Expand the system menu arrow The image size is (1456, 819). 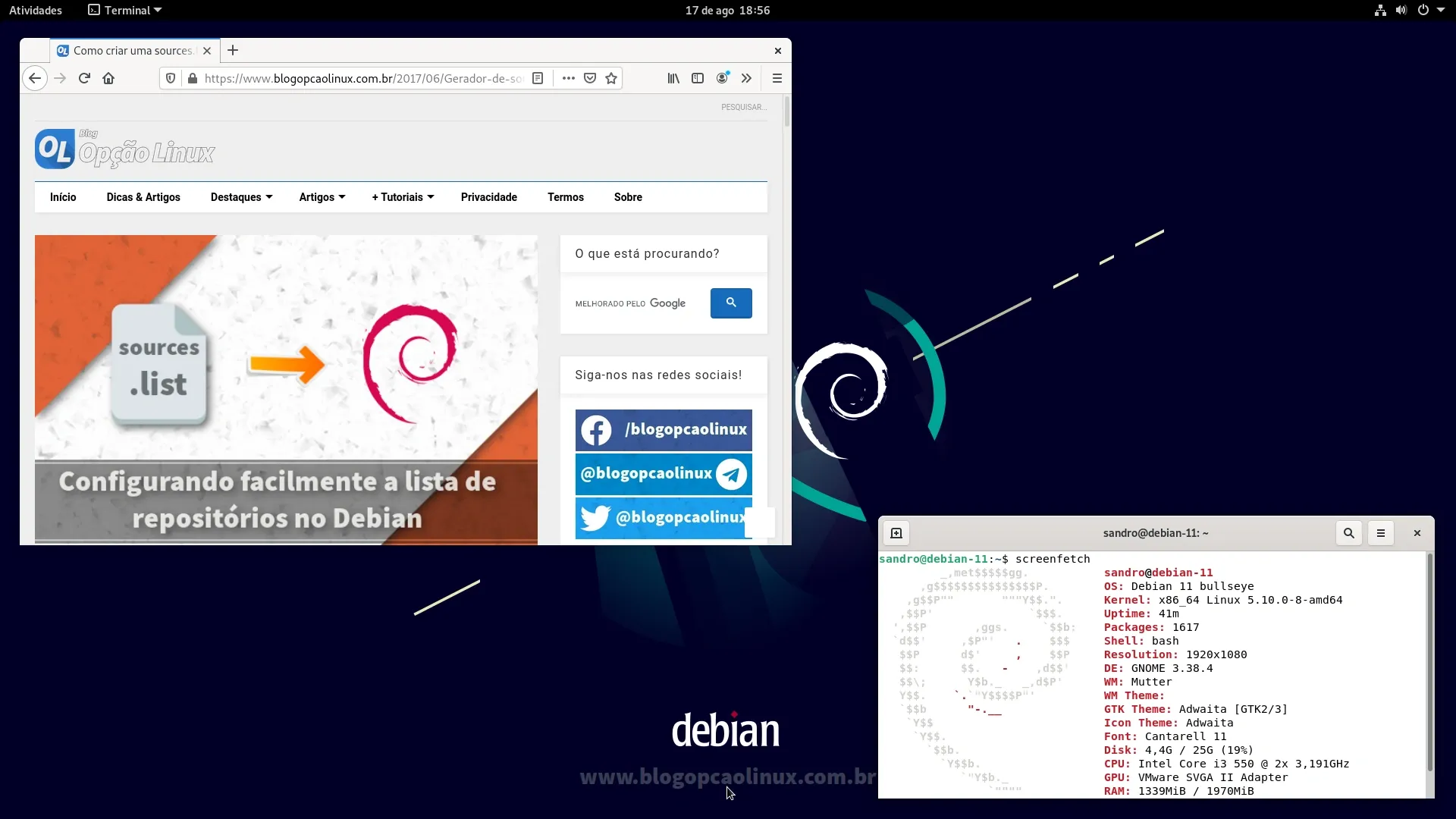click(1441, 10)
